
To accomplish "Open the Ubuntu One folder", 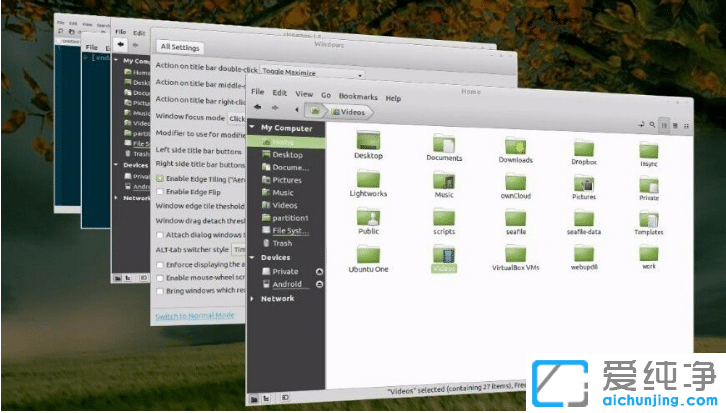I will click(367, 253).
